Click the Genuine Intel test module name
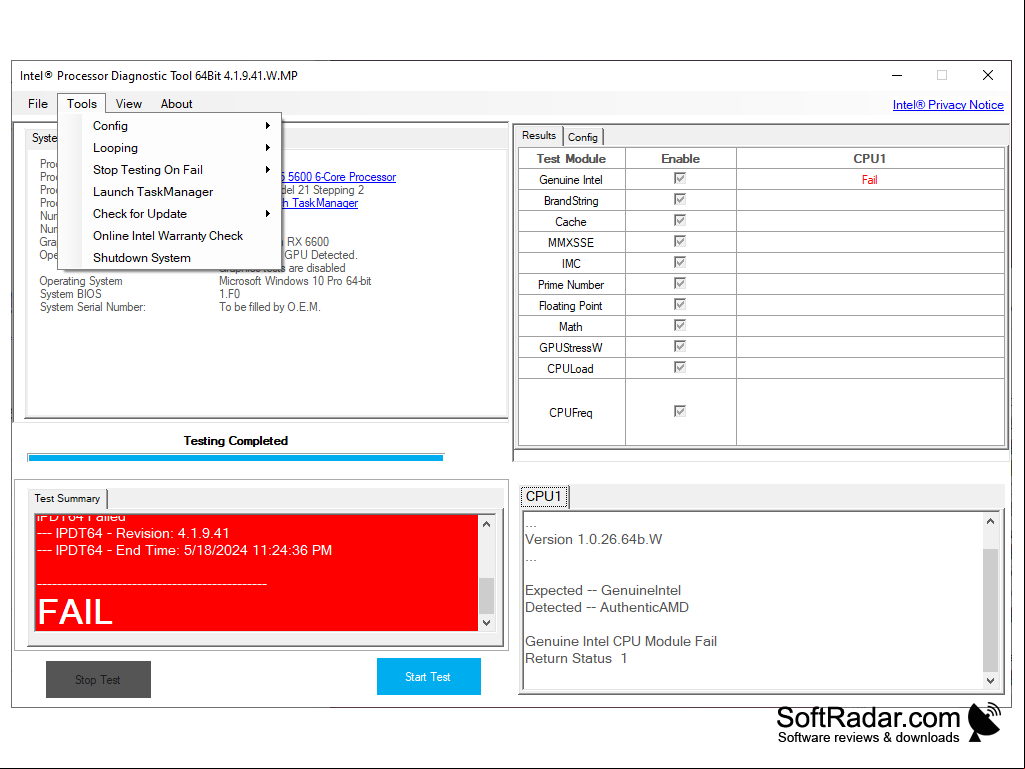1025x769 pixels. pyautogui.click(x=571, y=180)
